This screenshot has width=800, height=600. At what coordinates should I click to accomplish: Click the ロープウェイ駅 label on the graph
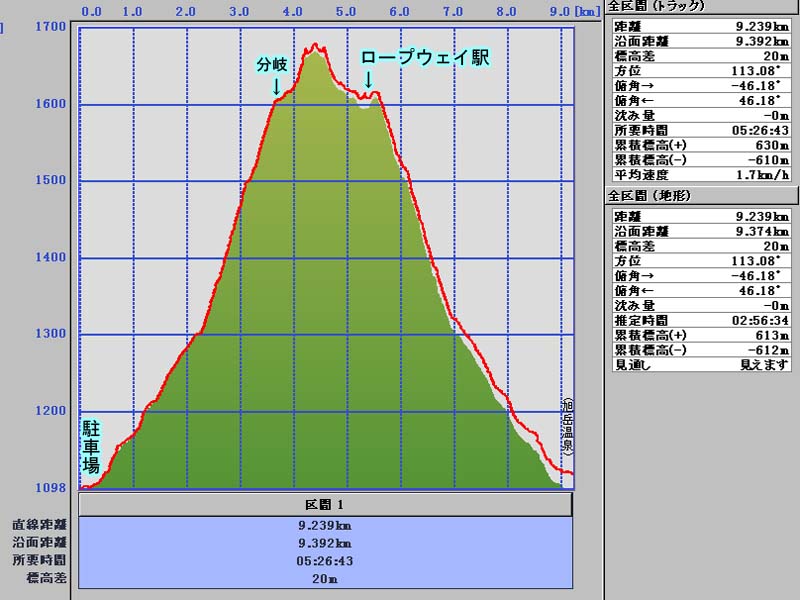[425, 59]
